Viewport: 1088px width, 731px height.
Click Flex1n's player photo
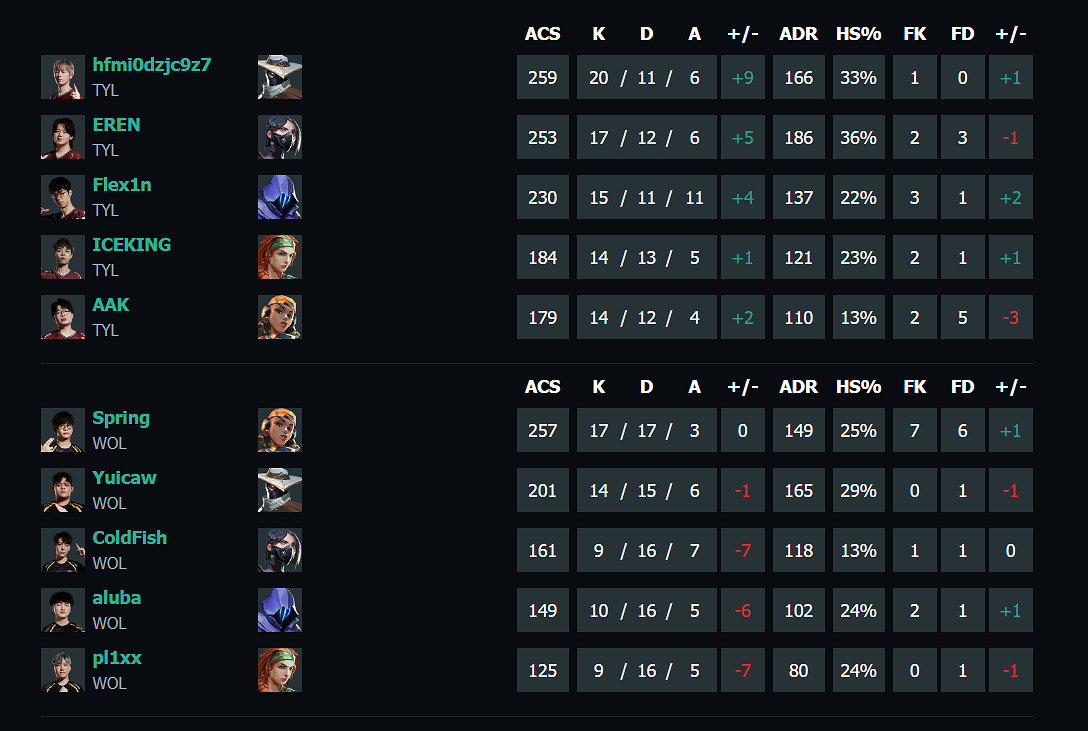[63, 197]
